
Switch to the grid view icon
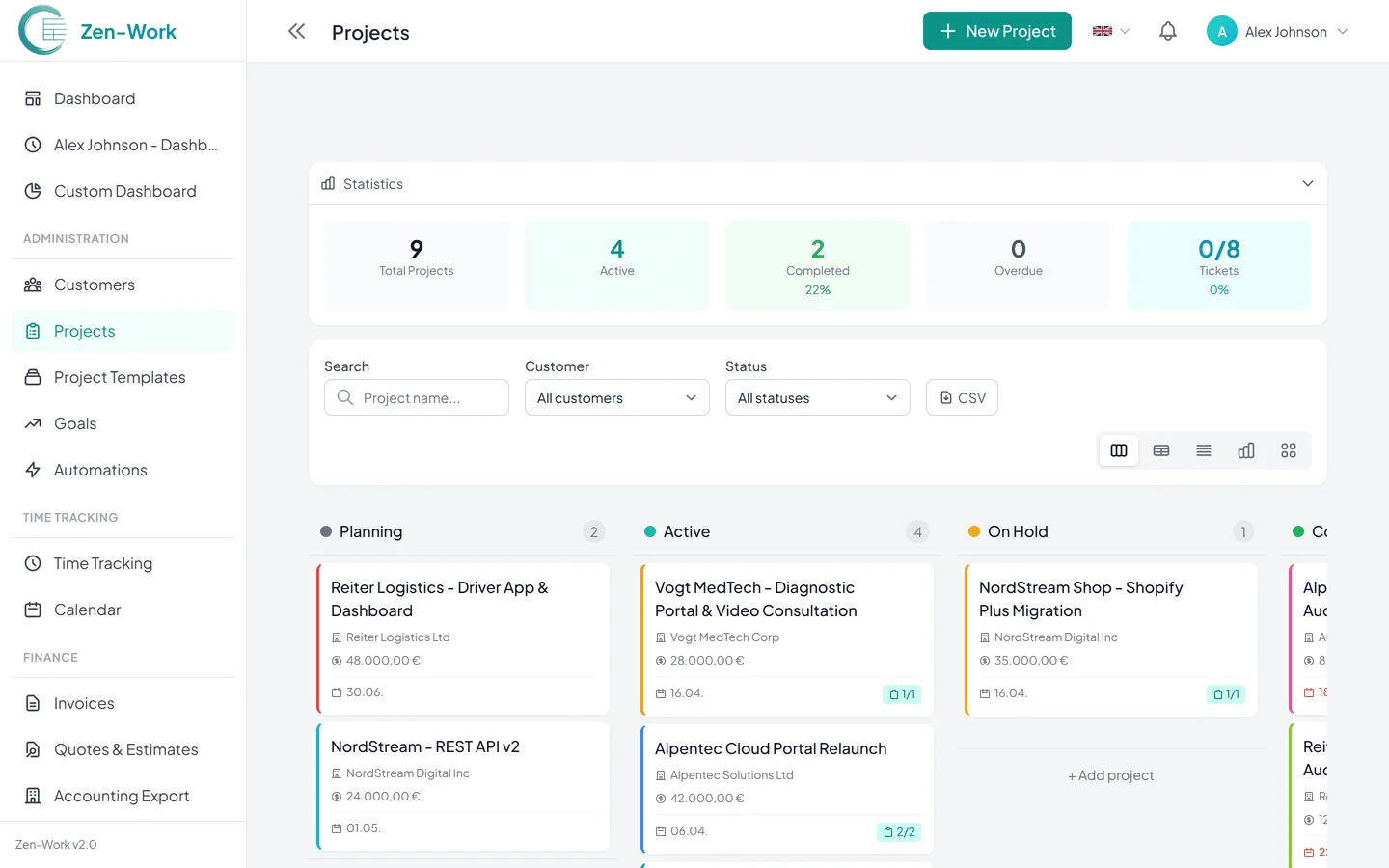[x=1288, y=449]
